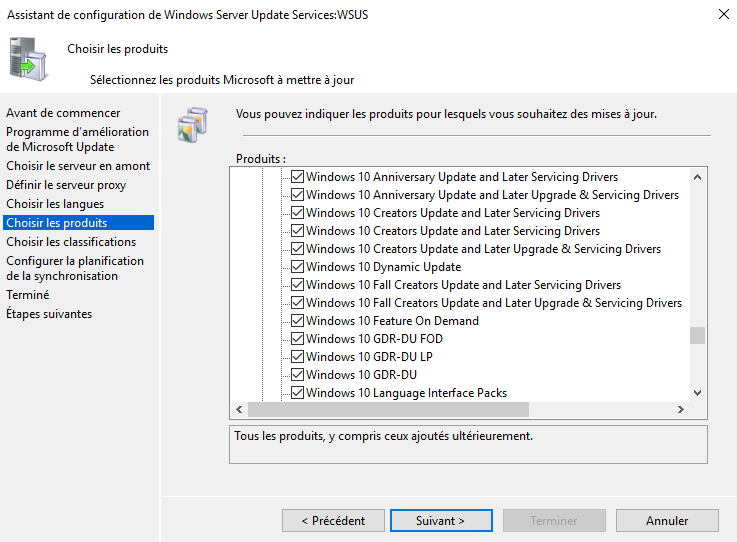Click the Suivant button
The width and height of the screenshot is (737, 542).
coord(441,520)
